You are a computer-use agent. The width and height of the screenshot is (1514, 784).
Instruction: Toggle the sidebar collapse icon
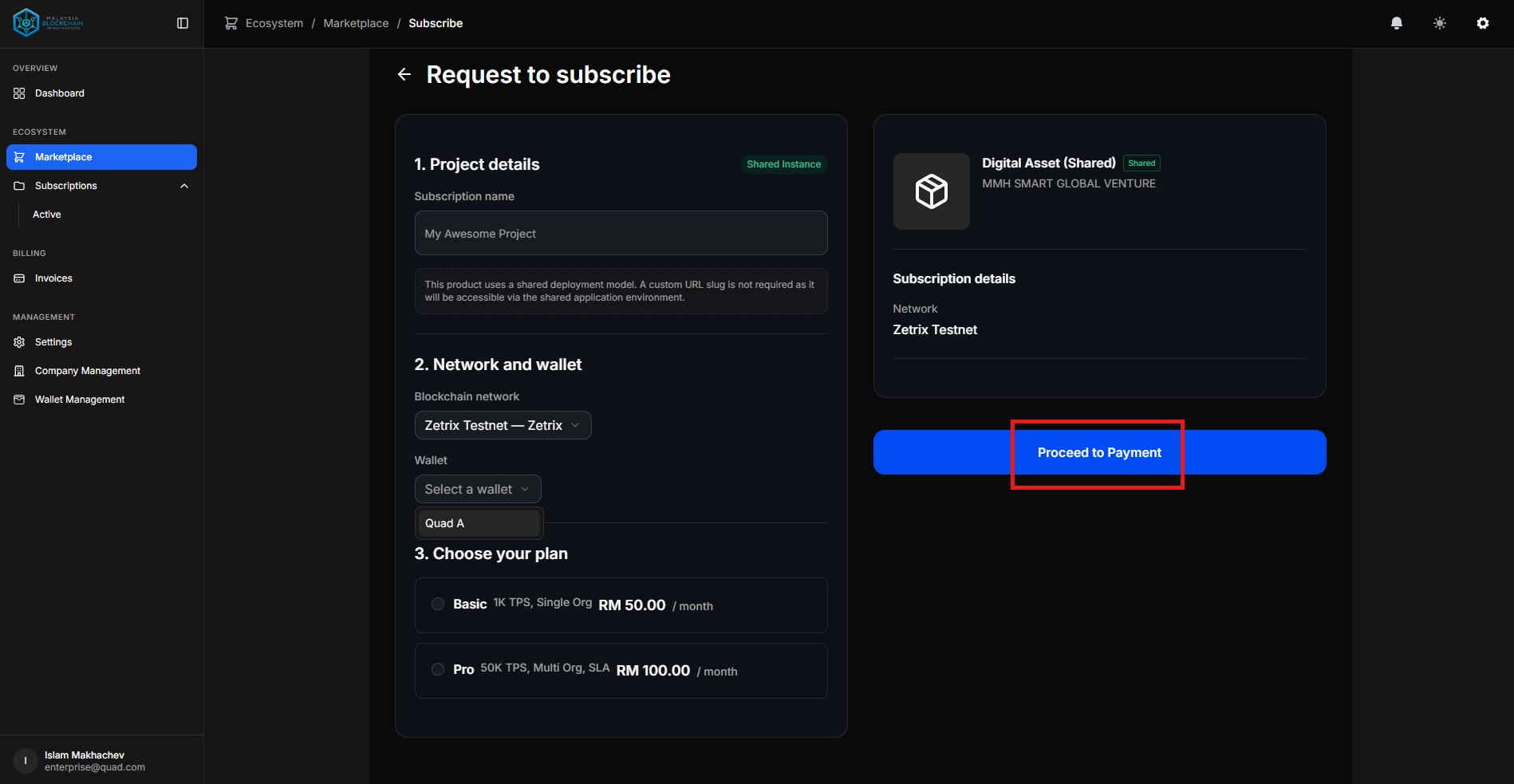tap(183, 23)
